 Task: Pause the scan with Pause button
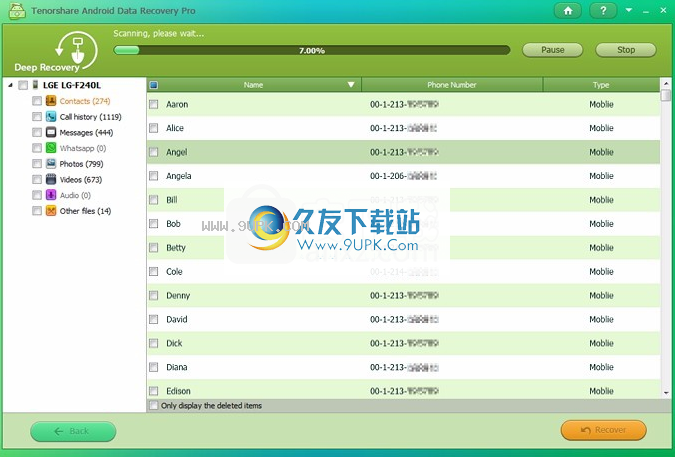point(552,50)
